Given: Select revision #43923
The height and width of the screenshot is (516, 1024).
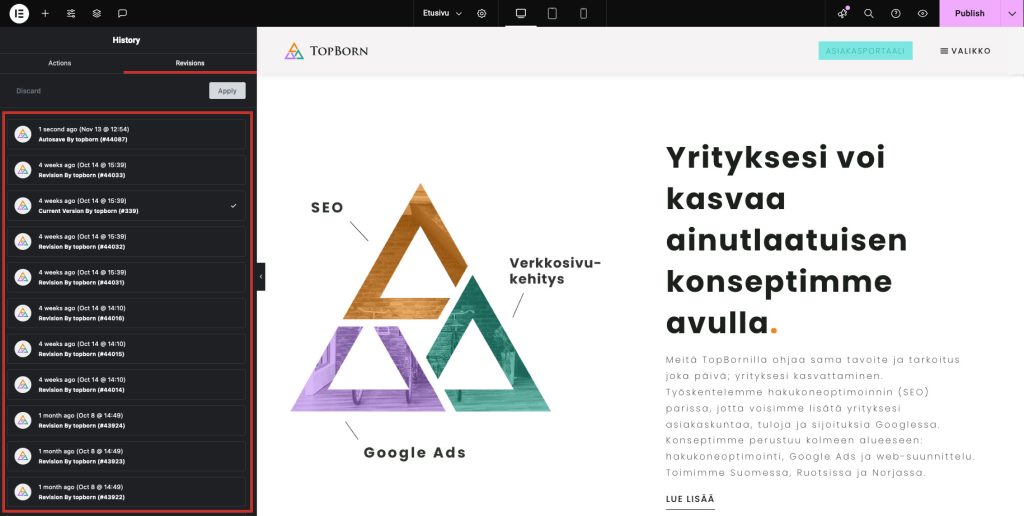Looking at the screenshot, I should pos(127,456).
